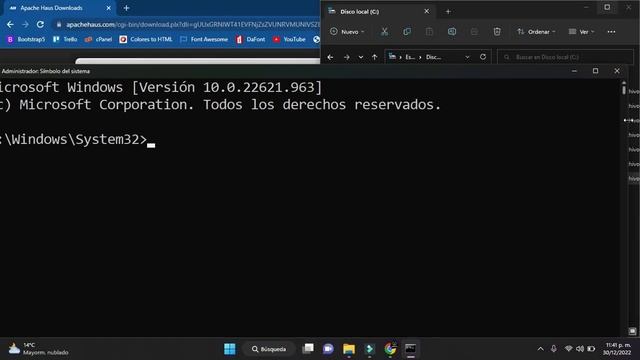The image size is (640, 360).
Task: Open the Colores to HTML bookmark
Action: 146,39
